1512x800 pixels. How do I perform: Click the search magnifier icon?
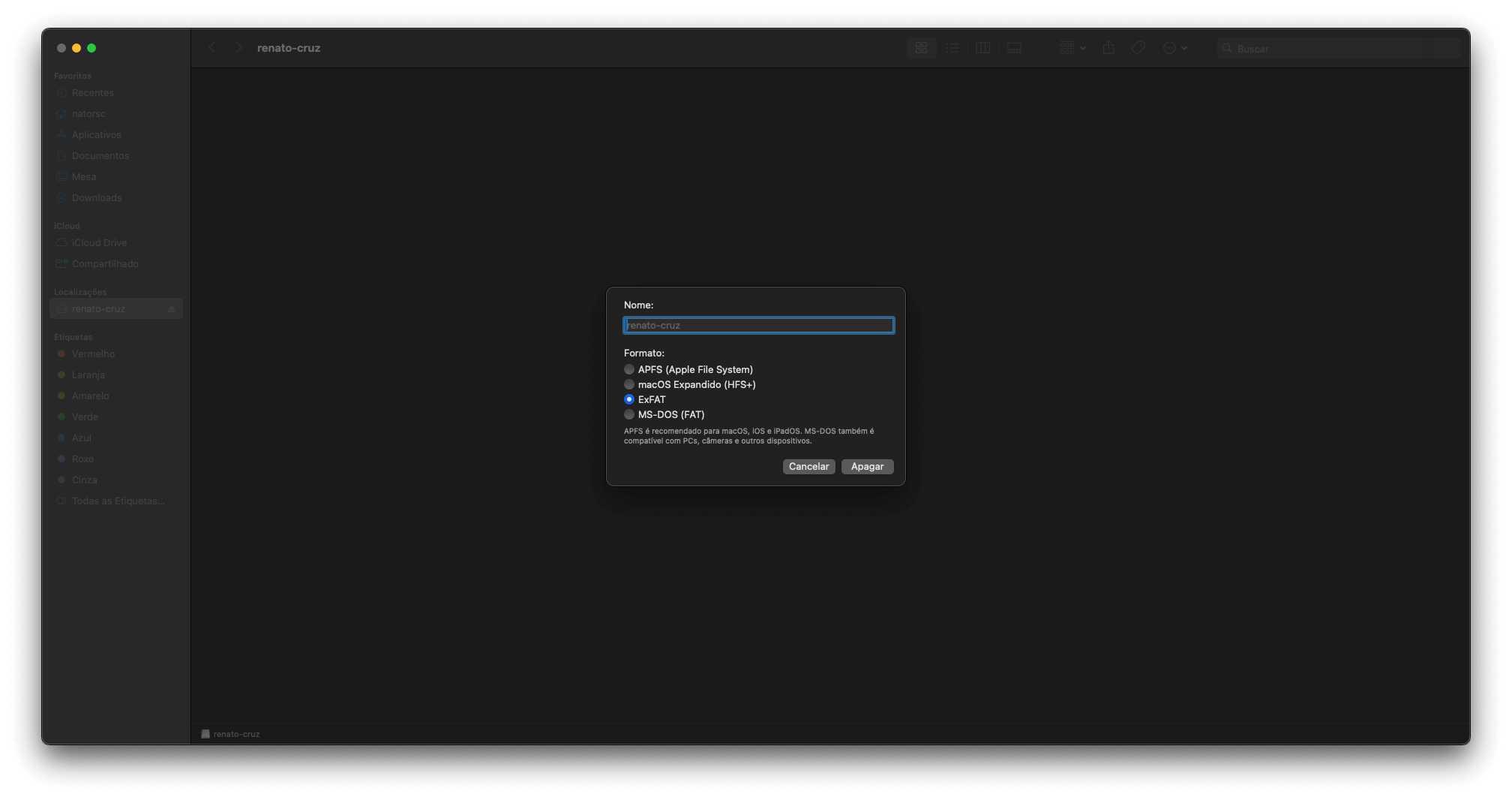tap(1227, 48)
